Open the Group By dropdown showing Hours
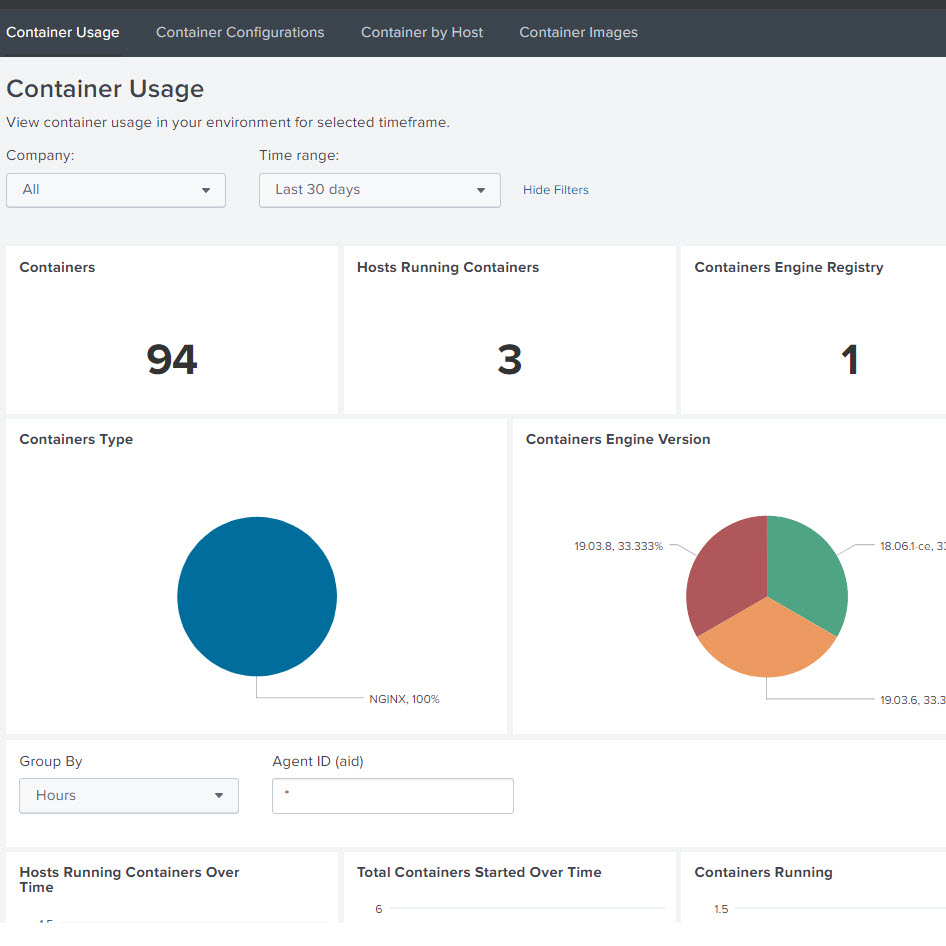The image size is (946, 946). (128, 795)
